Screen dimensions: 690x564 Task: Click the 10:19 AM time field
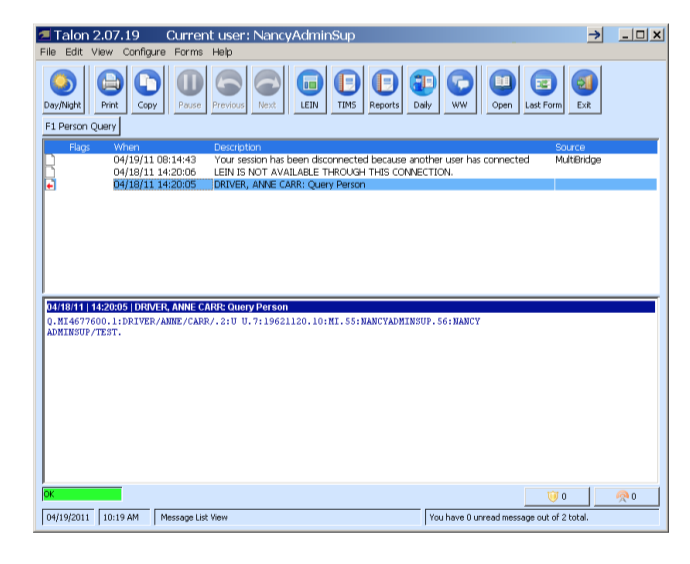click(x=124, y=518)
